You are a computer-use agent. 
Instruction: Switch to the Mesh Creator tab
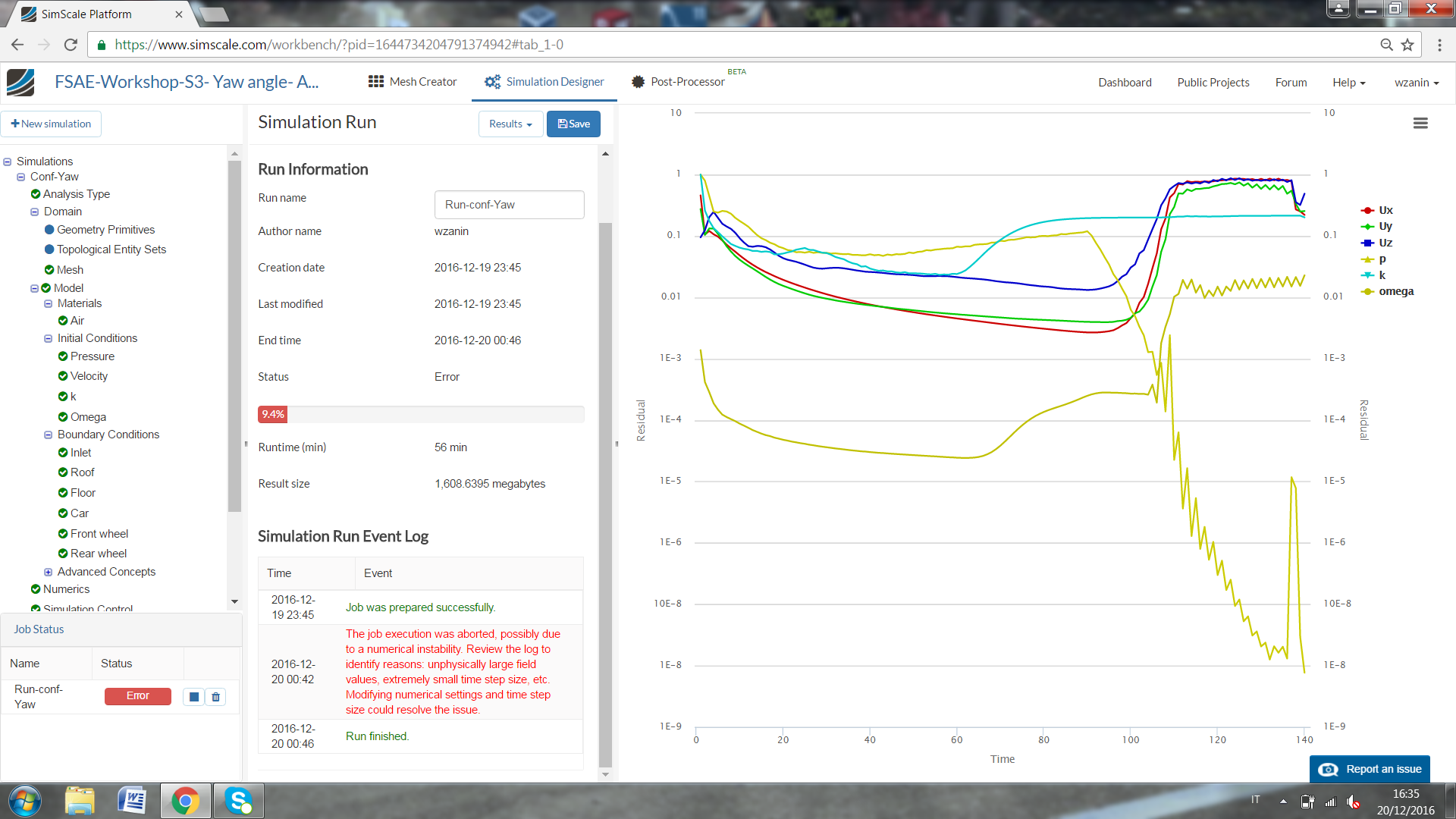pyautogui.click(x=413, y=82)
